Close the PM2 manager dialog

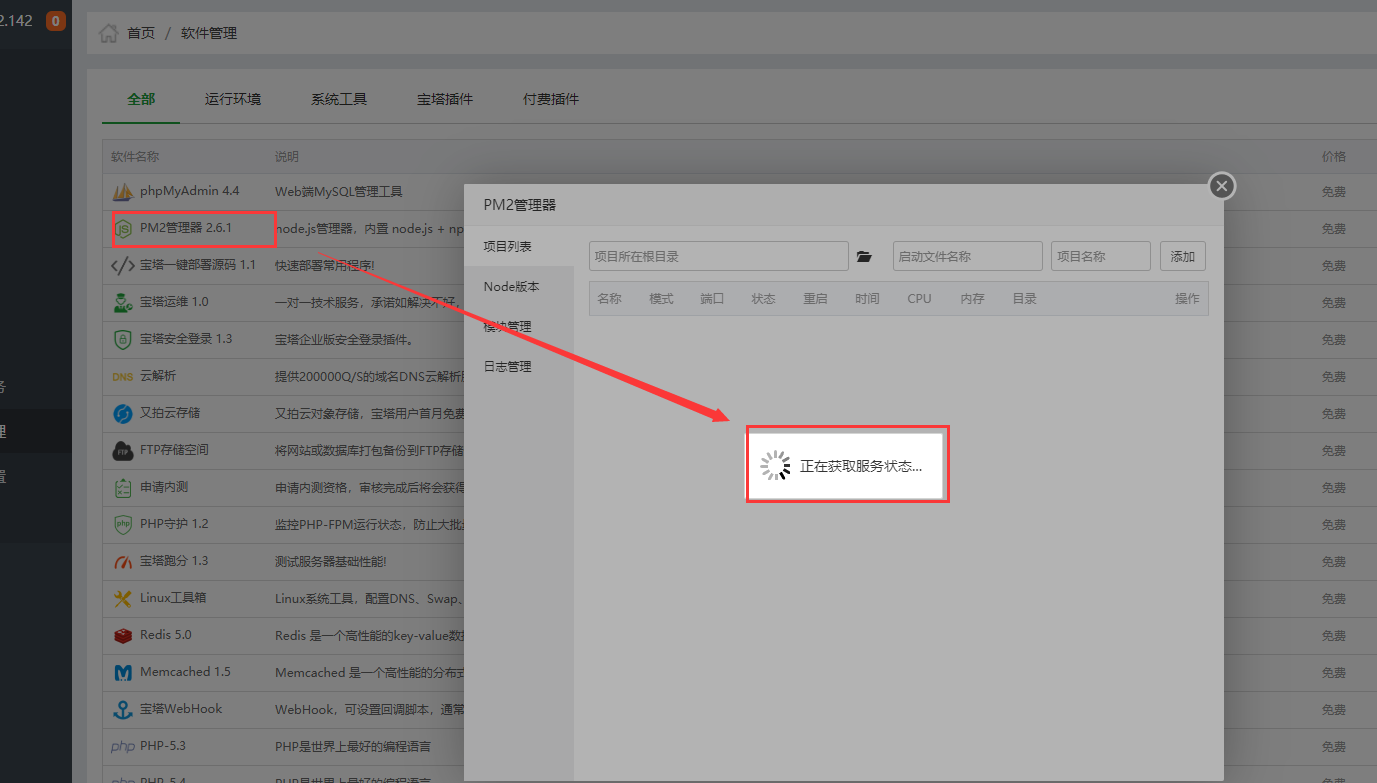(x=1222, y=186)
